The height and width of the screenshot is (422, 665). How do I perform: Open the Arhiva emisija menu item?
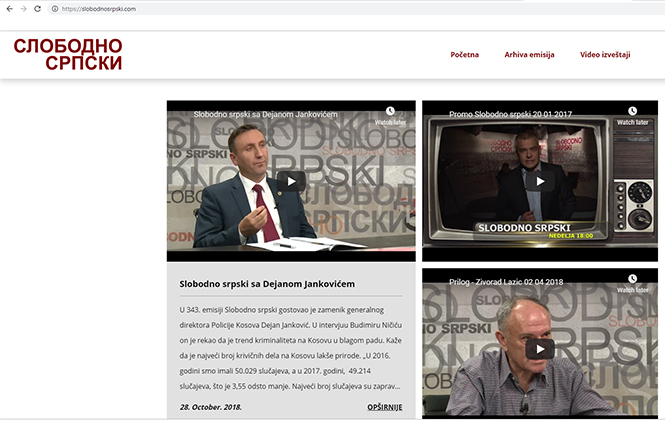click(x=529, y=54)
